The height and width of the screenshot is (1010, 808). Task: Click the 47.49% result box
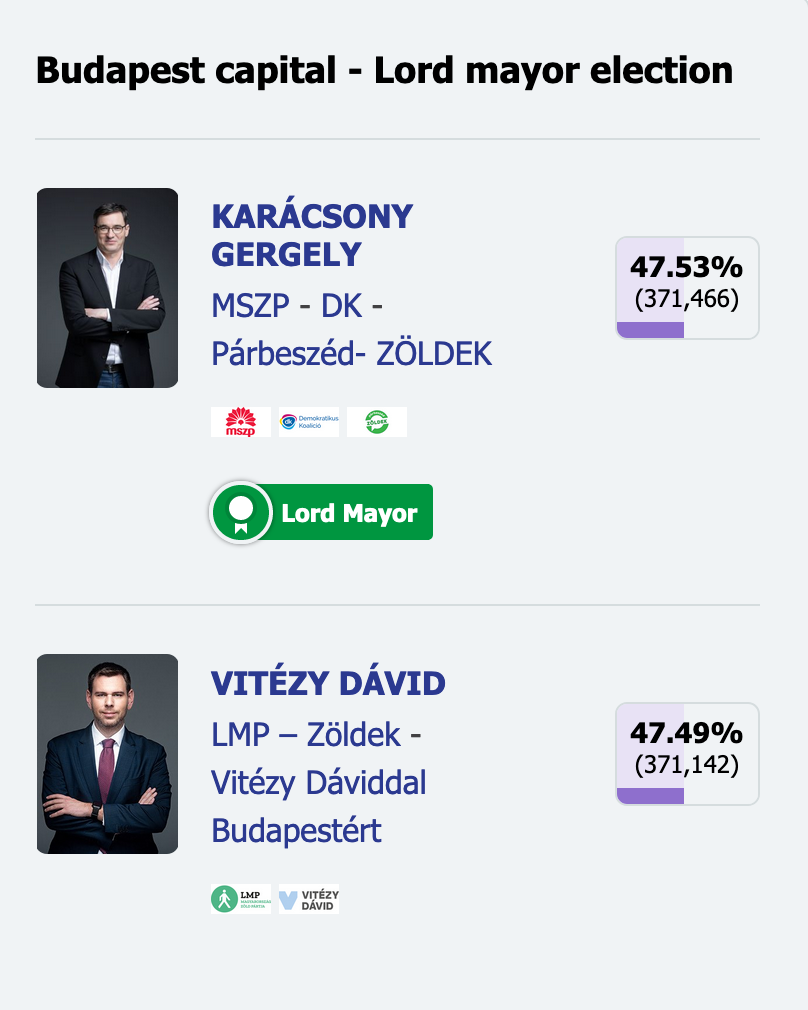click(x=688, y=754)
